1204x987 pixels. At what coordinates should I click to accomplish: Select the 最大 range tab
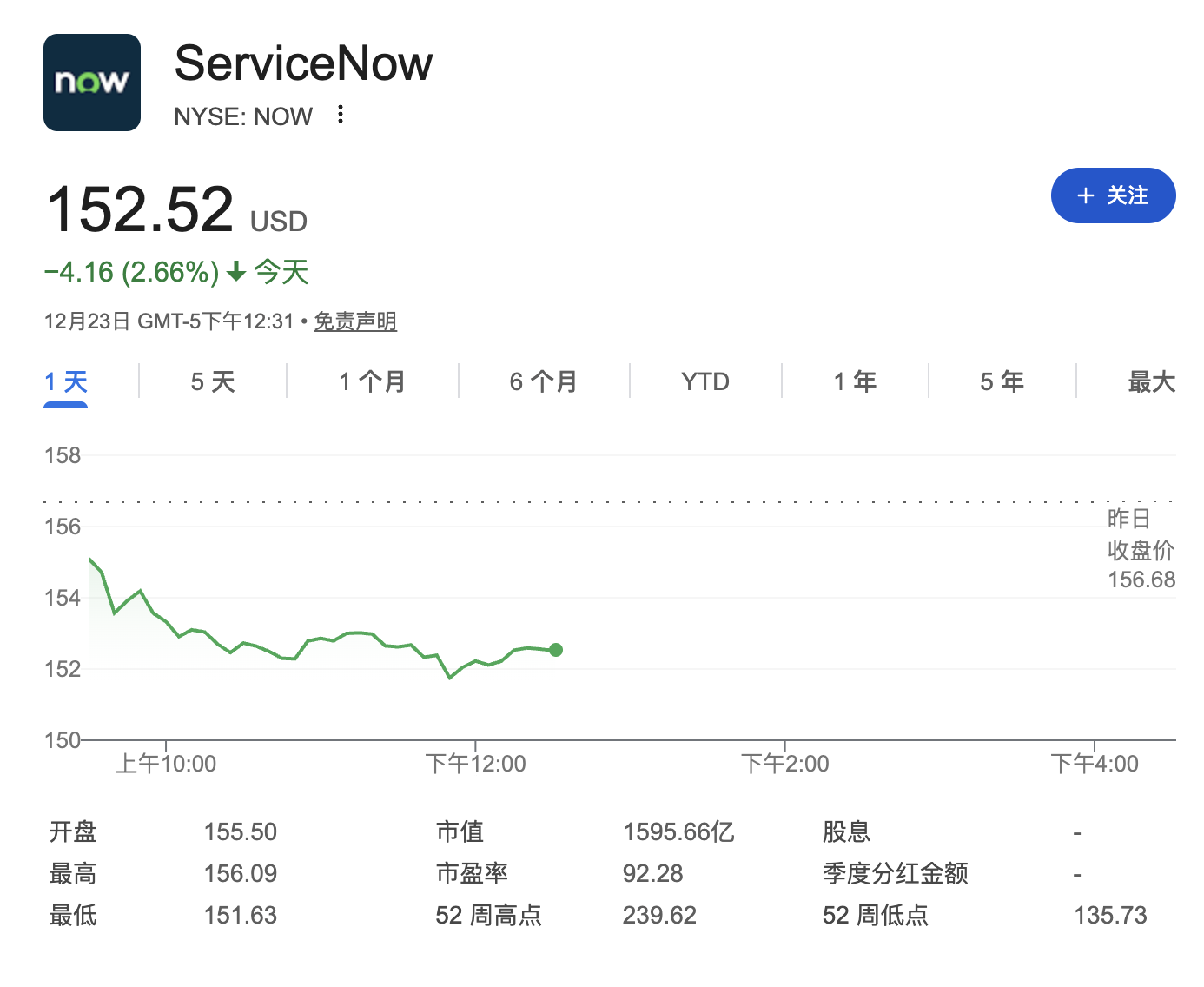click(x=1151, y=381)
